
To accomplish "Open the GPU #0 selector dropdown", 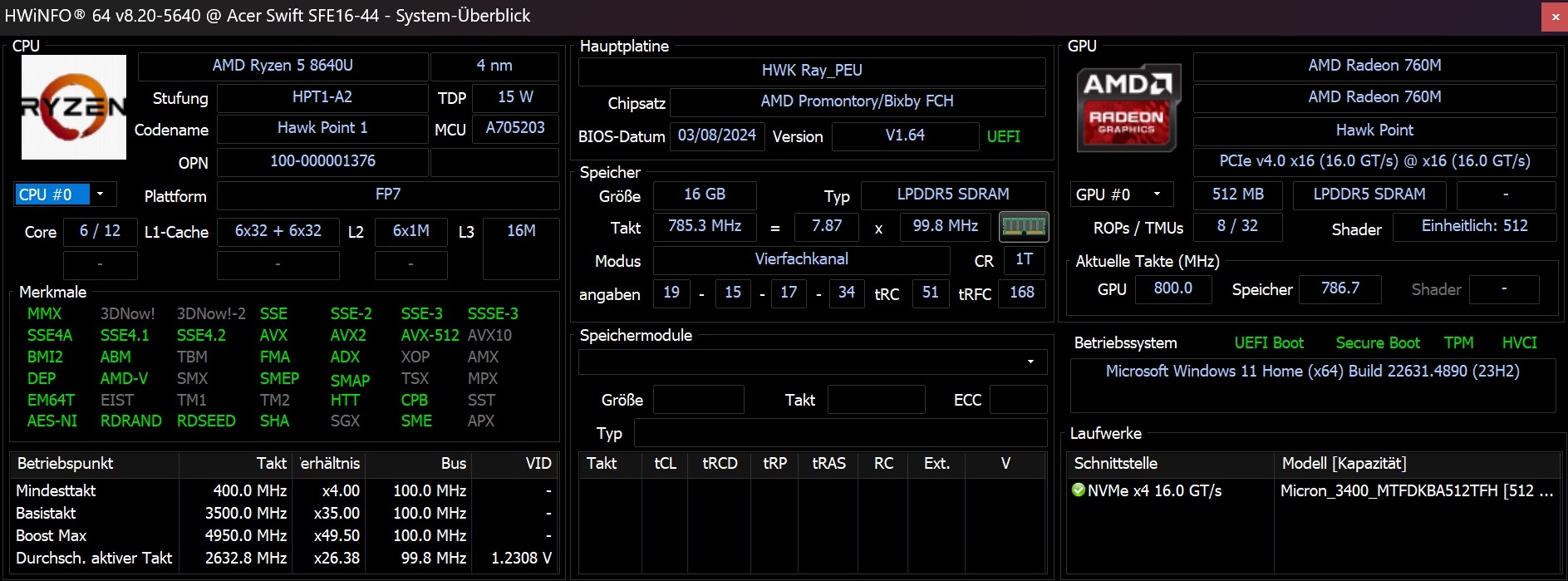I will [1157, 194].
